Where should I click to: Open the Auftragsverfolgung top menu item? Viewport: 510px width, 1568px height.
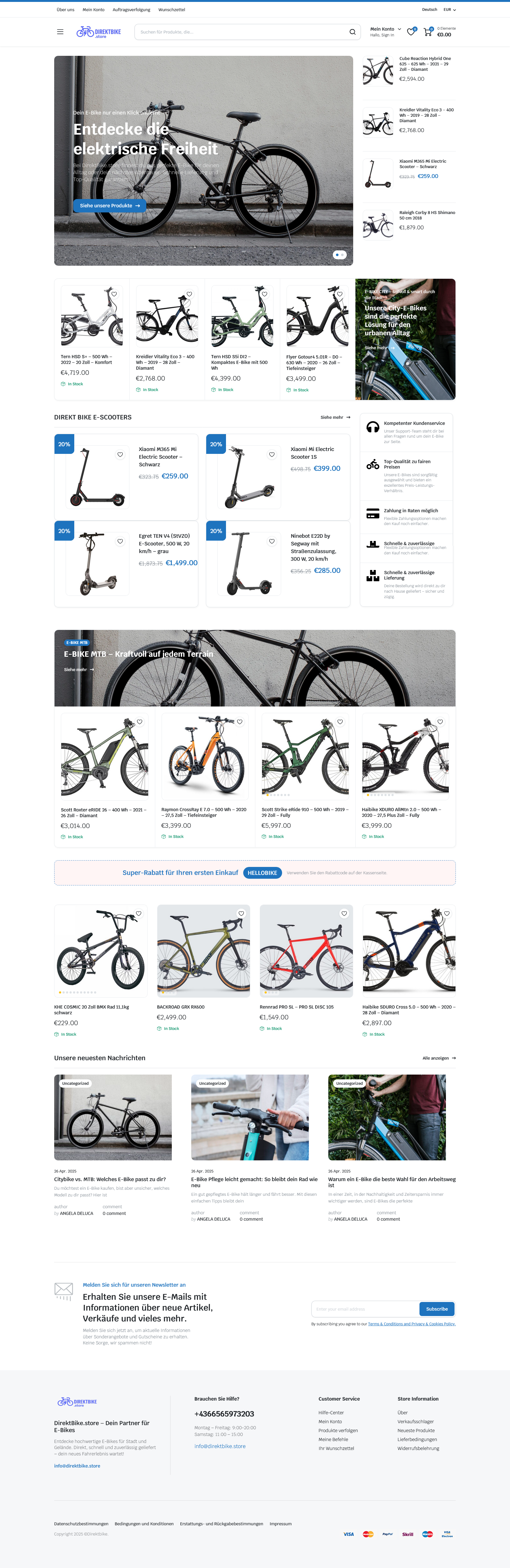click(x=131, y=10)
